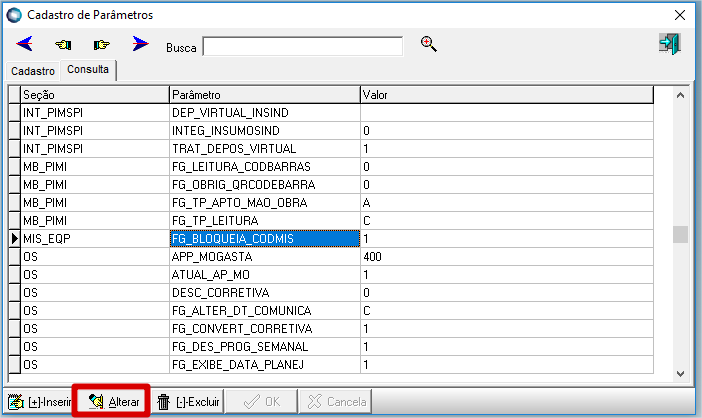Screen dimensions: 702x418
Task: Click the value 400 of APP_MOGASTA
Action: tap(507, 257)
